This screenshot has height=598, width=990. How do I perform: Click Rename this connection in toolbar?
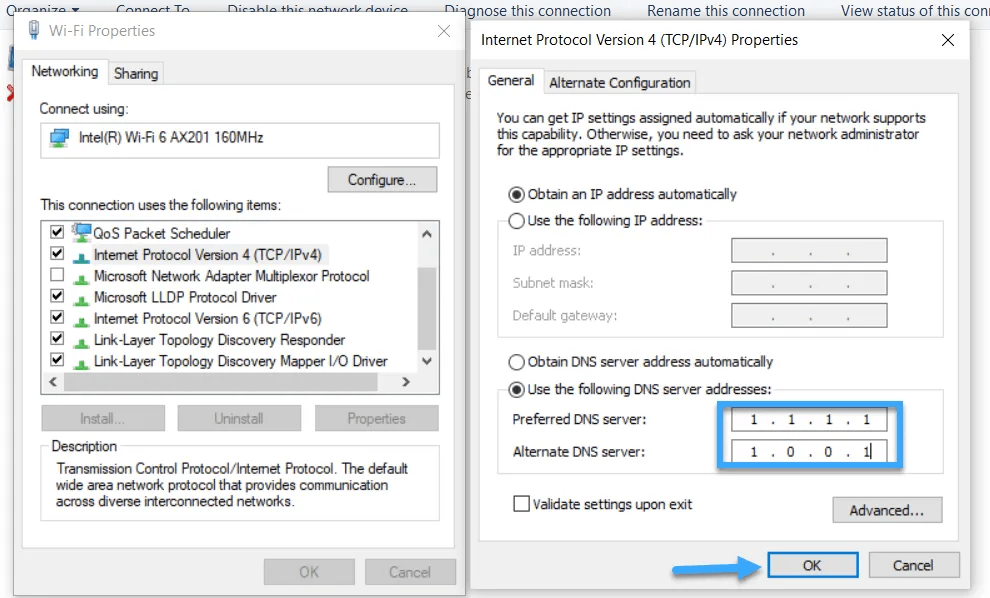click(726, 11)
